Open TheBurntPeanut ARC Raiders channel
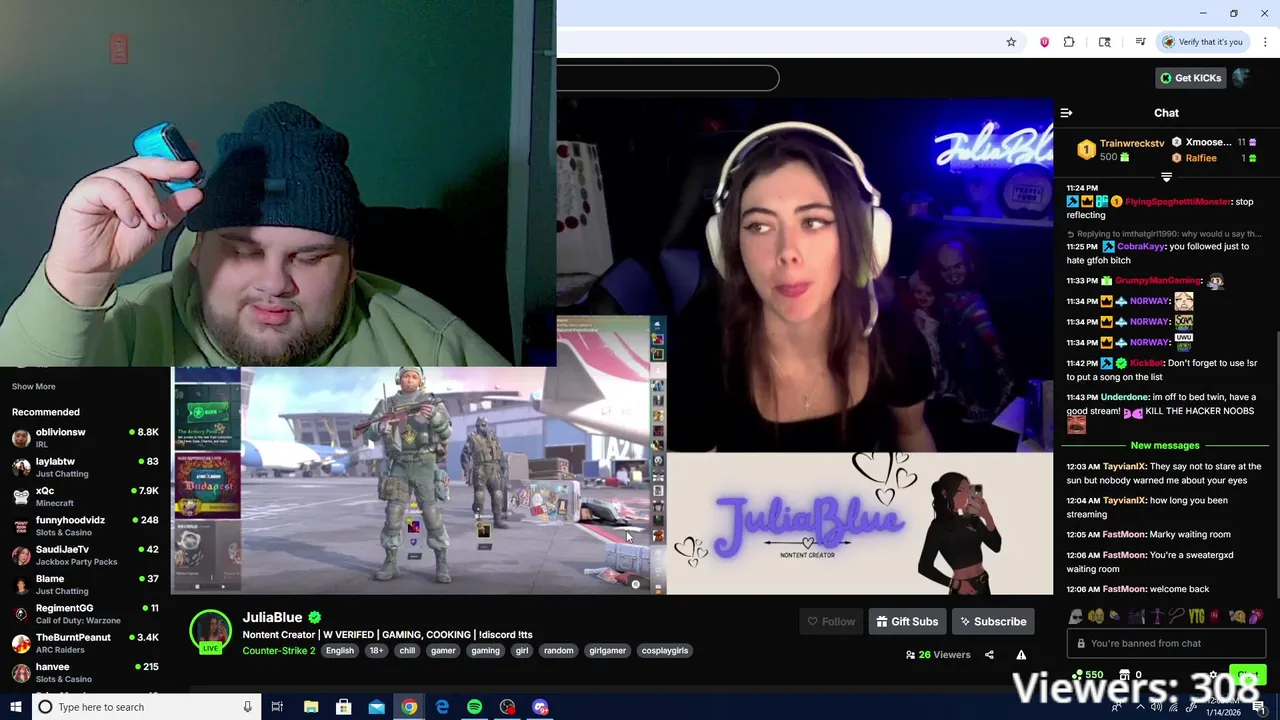Viewport: 1280px width, 720px height. pyautogui.click(x=85, y=643)
